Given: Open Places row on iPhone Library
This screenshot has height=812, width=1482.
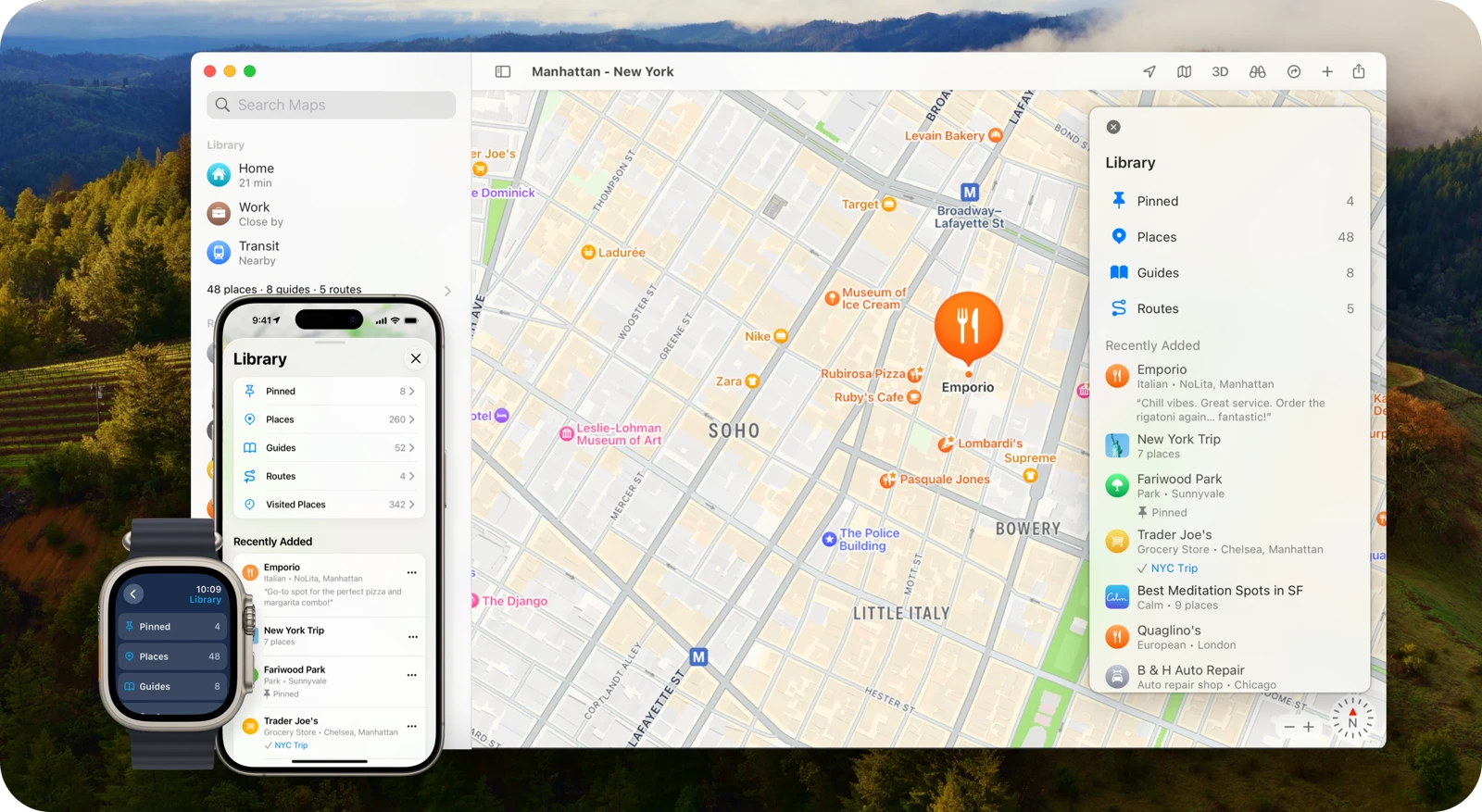Looking at the screenshot, I should pos(330,419).
